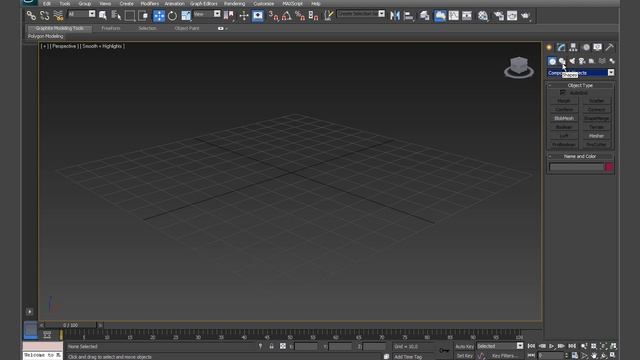The image size is (640, 360).
Task: Open the Create command panel tab
Action: 549,47
